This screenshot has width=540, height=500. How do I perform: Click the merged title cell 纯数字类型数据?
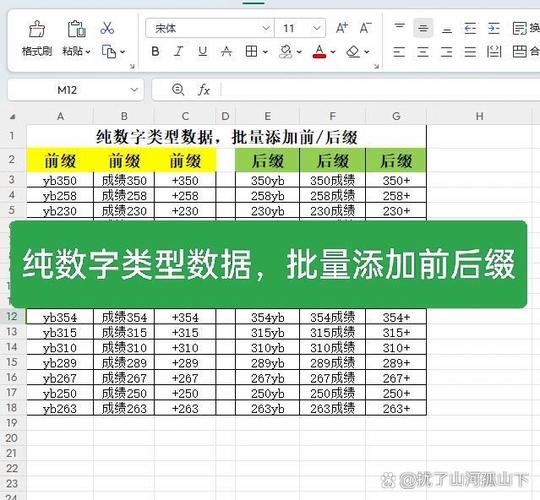[226, 137]
